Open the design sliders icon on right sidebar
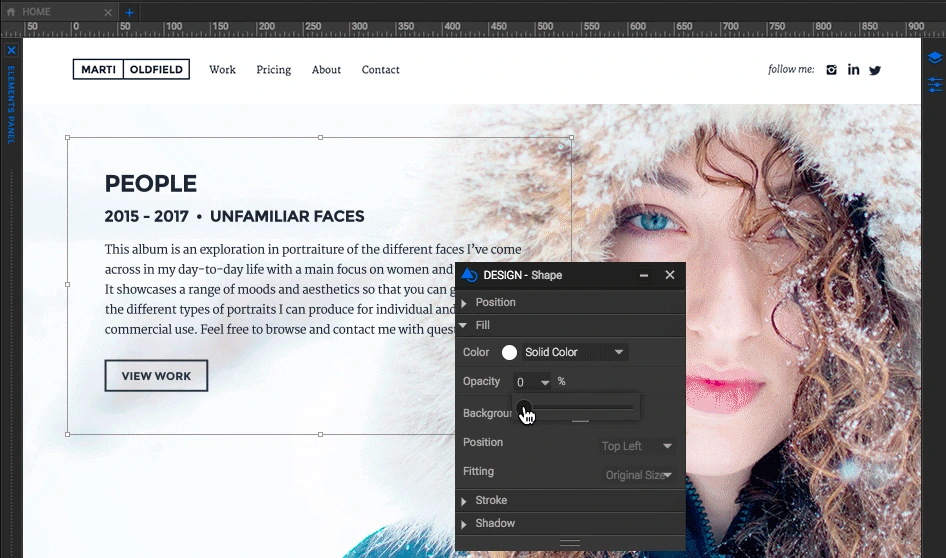946x558 pixels. tap(934, 85)
